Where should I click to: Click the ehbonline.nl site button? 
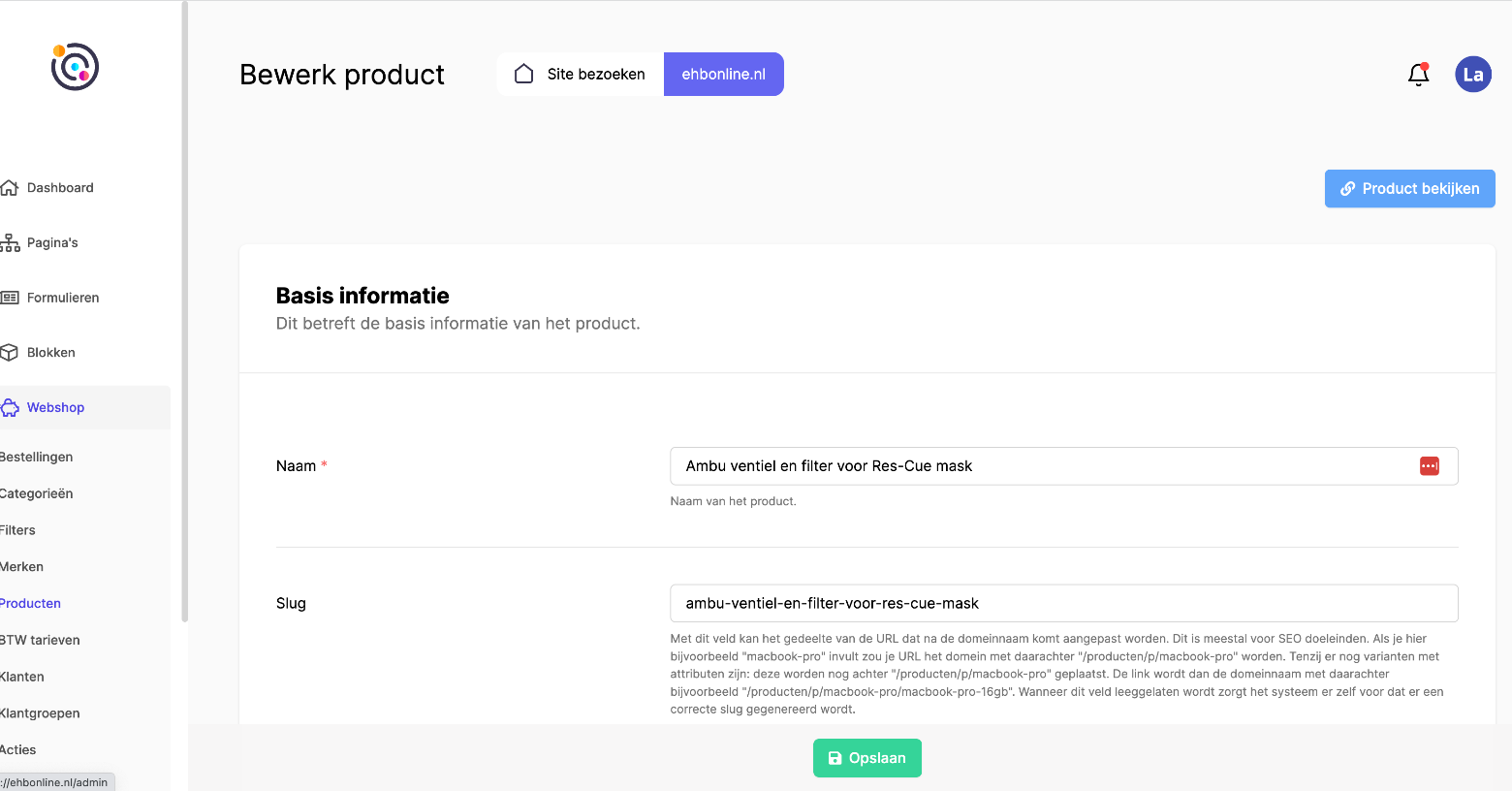(x=723, y=75)
